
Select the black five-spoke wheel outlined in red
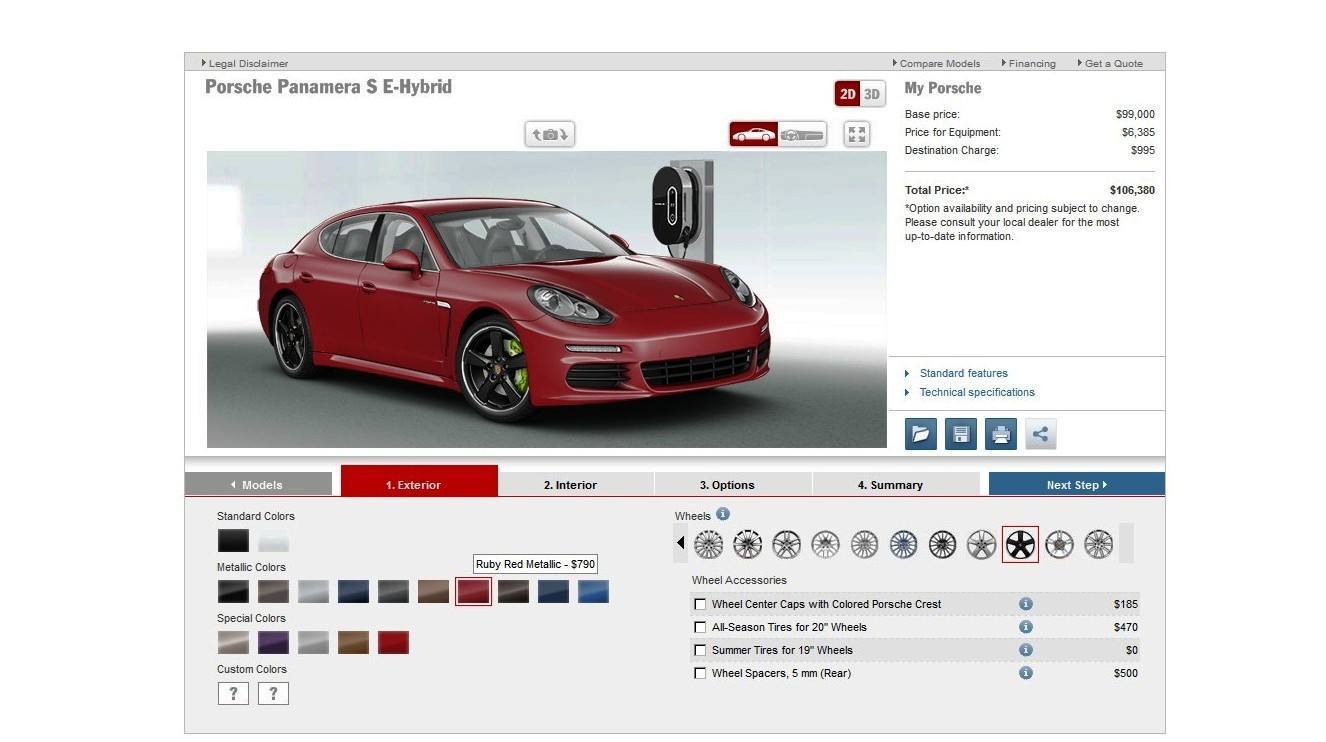coord(1020,544)
